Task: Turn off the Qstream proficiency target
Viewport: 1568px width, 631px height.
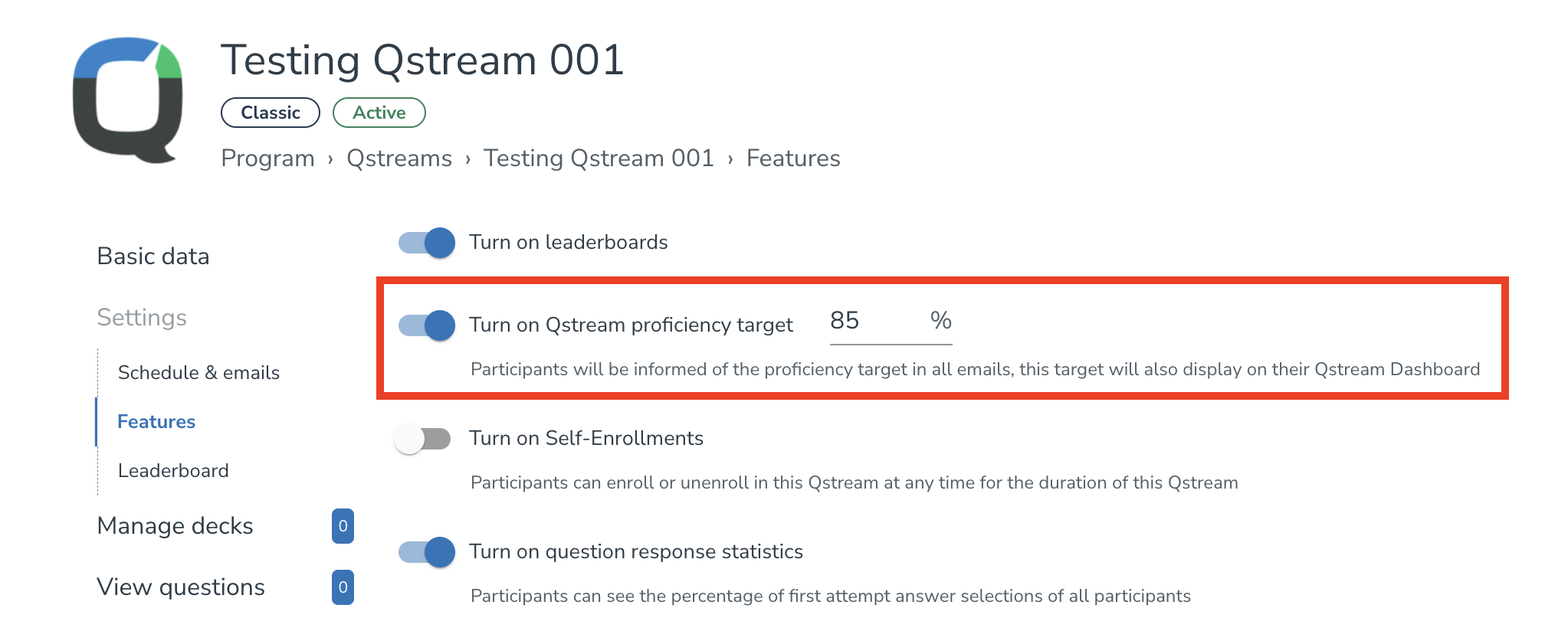Action: coord(425,325)
